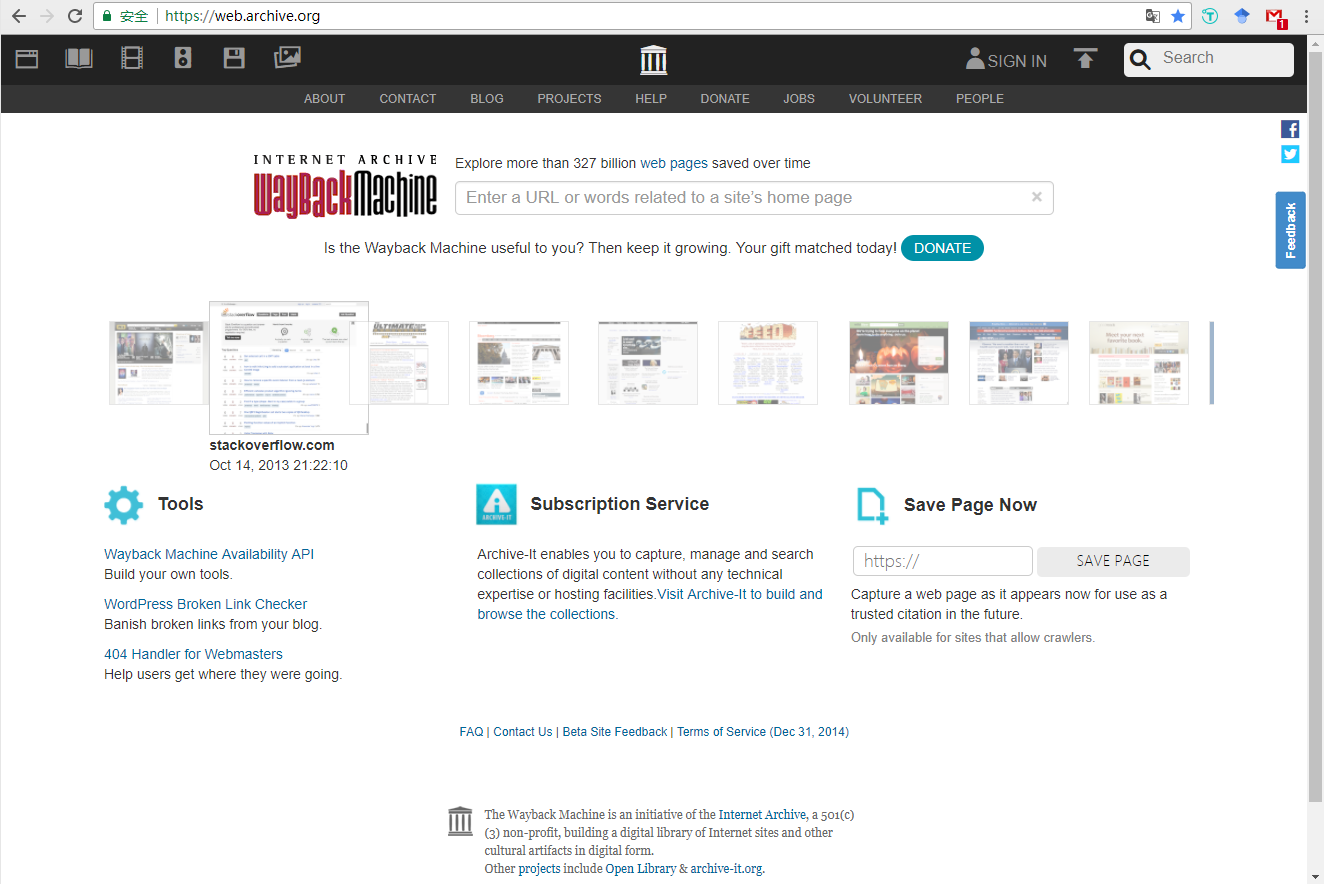Screen dimensions: 1324x884
Task: Click the Archive-It logo icon
Action: (x=496, y=504)
